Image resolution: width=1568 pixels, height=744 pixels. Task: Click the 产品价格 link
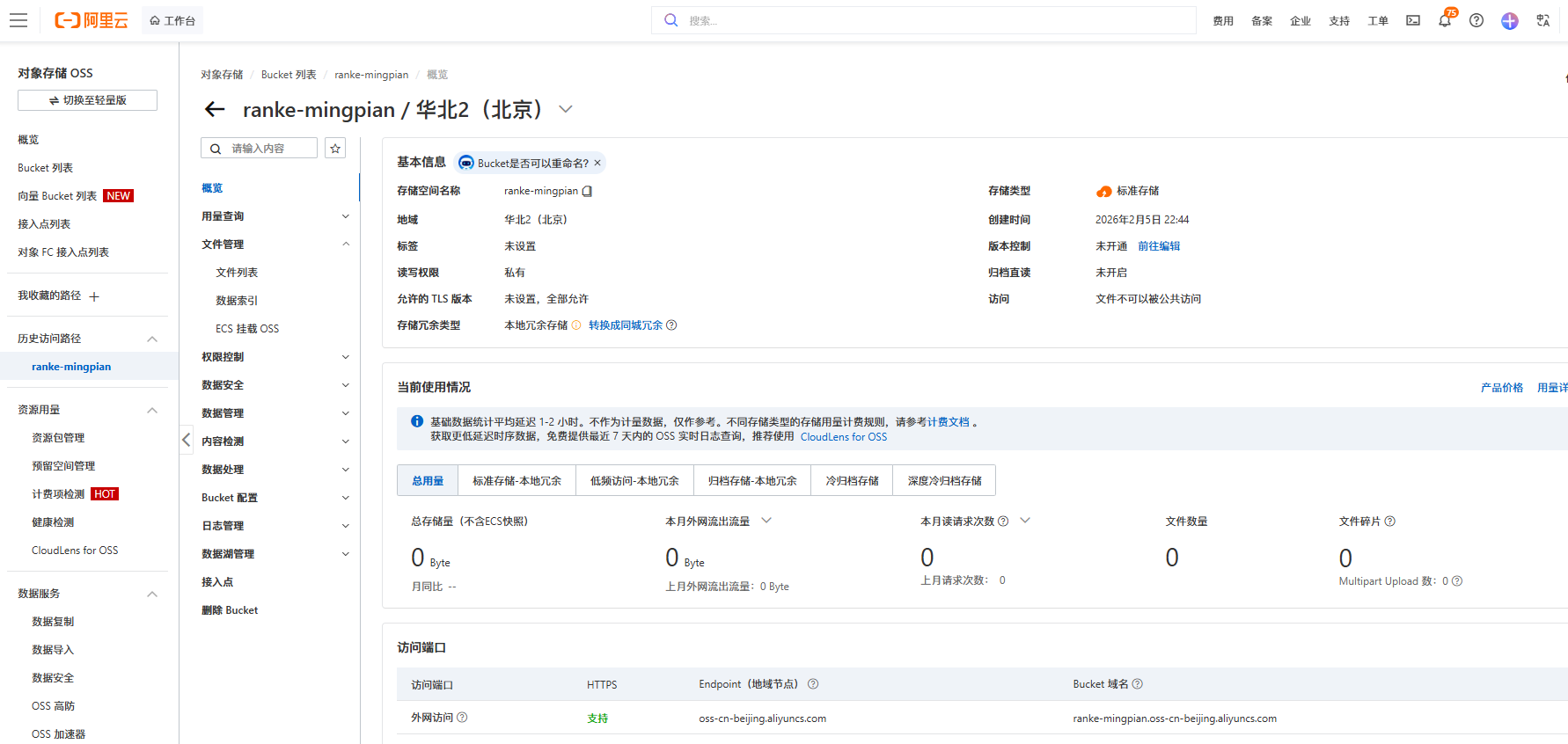(x=1502, y=388)
